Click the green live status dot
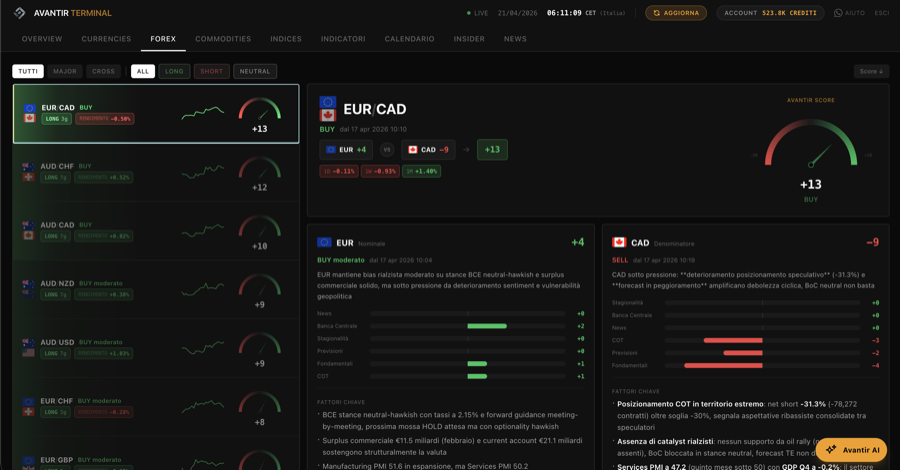The height and width of the screenshot is (470, 900). click(x=469, y=13)
